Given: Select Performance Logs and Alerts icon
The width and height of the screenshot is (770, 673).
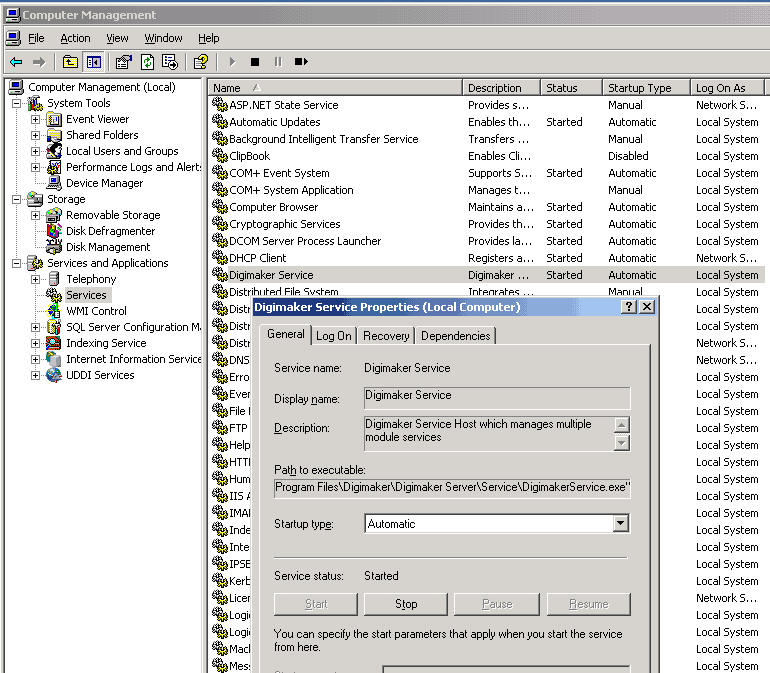Looking at the screenshot, I should (x=54, y=168).
